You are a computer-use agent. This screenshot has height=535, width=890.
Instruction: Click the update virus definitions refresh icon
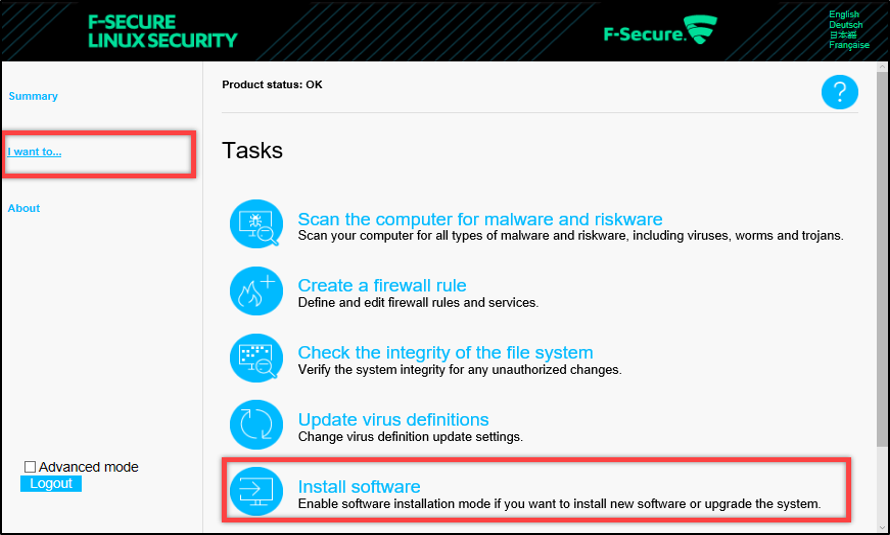pos(256,425)
